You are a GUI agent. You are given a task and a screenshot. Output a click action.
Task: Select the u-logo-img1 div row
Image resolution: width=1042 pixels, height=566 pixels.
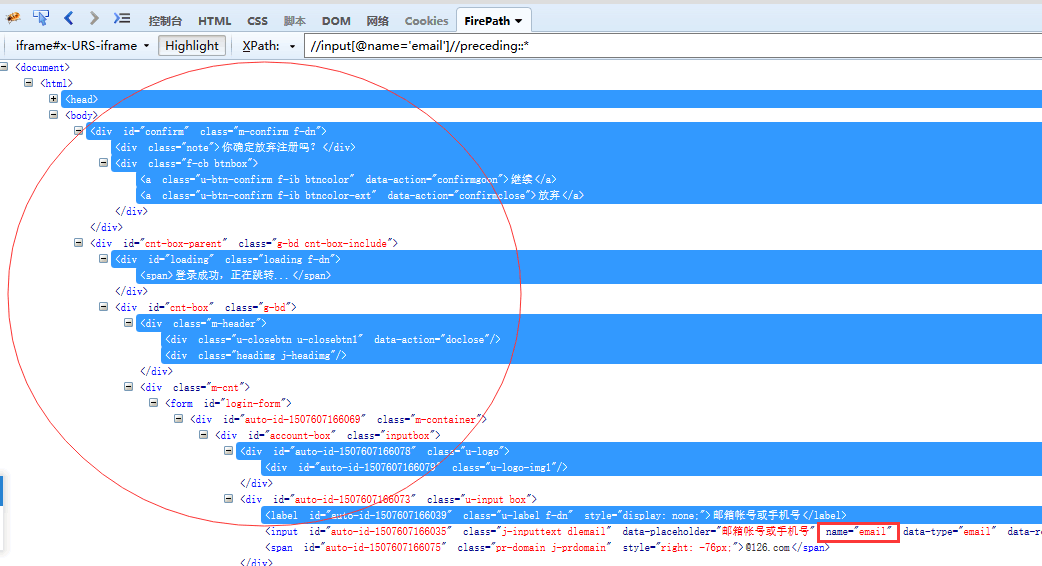(x=651, y=467)
